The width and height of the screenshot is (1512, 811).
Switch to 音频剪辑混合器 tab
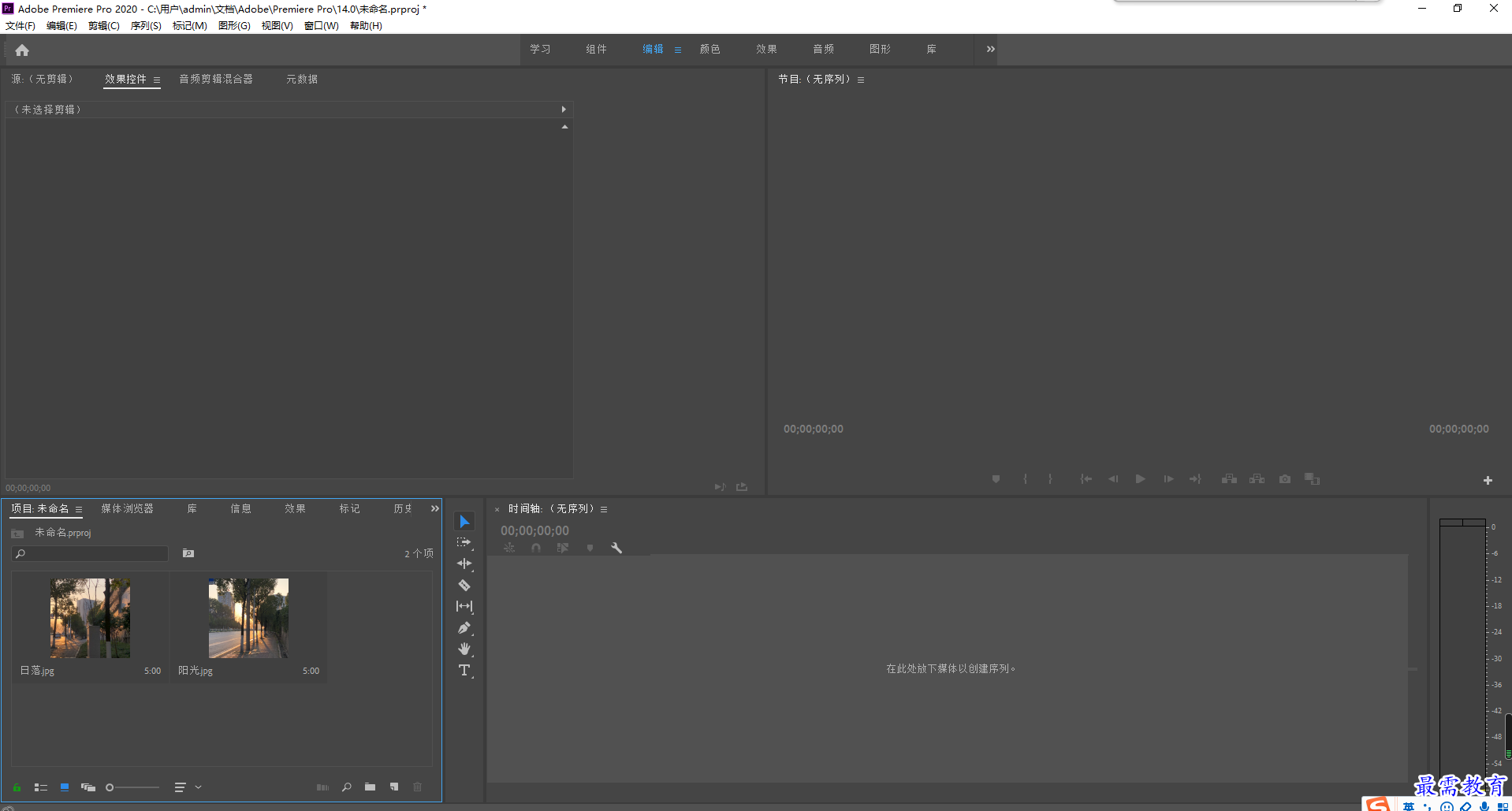pyautogui.click(x=216, y=79)
